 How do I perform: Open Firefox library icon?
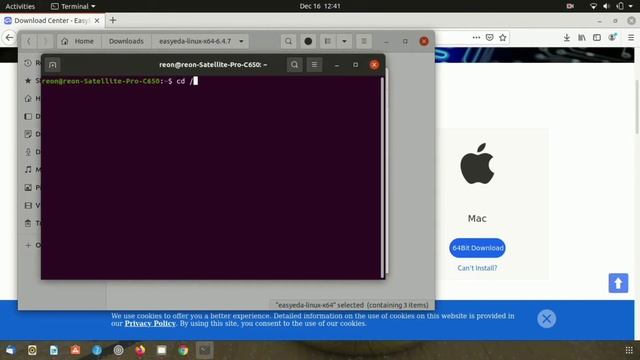click(x=582, y=38)
